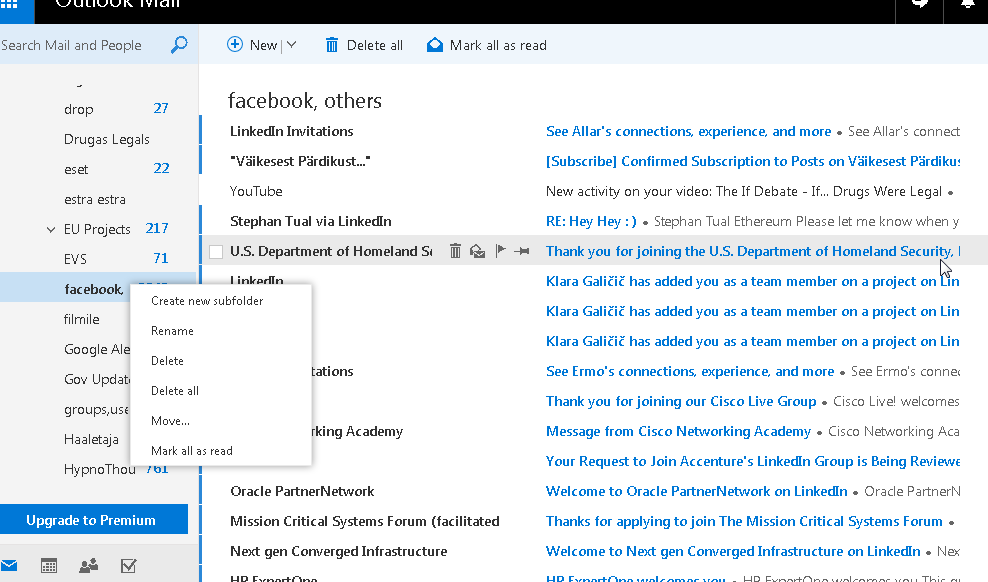Select sender LinkedIn Invitations row

click(x=292, y=131)
